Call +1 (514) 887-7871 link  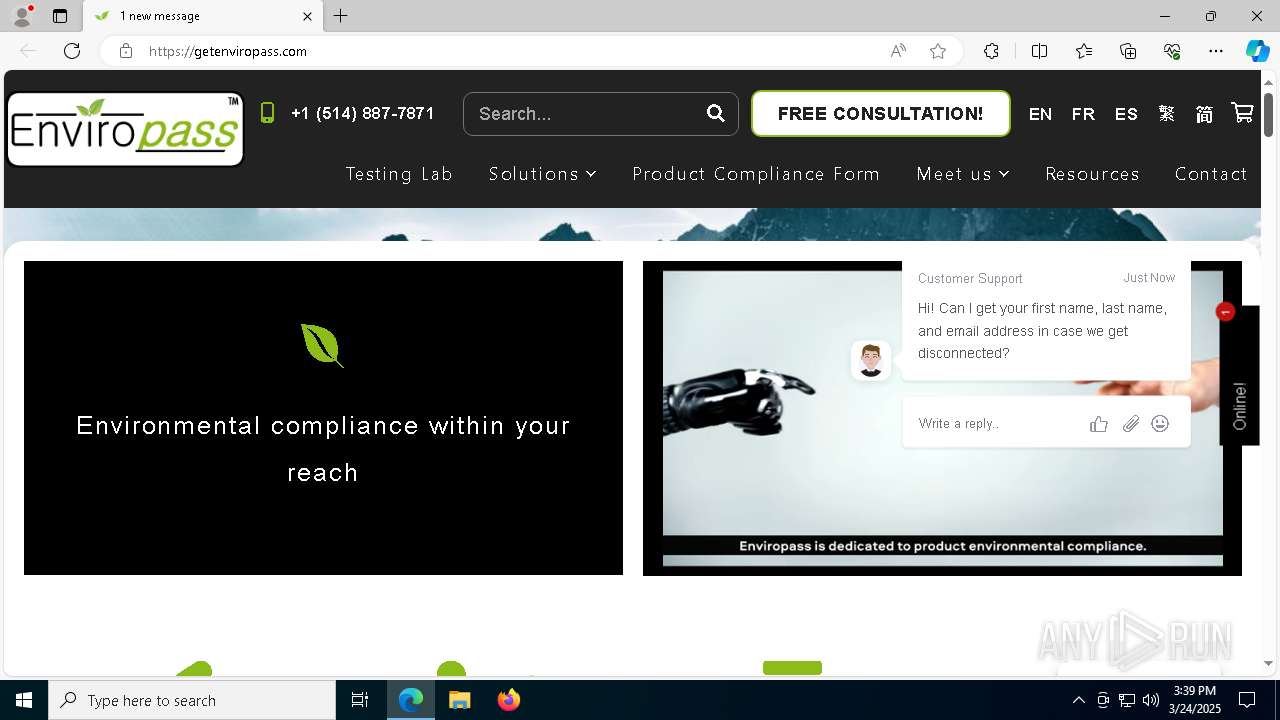(362, 113)
